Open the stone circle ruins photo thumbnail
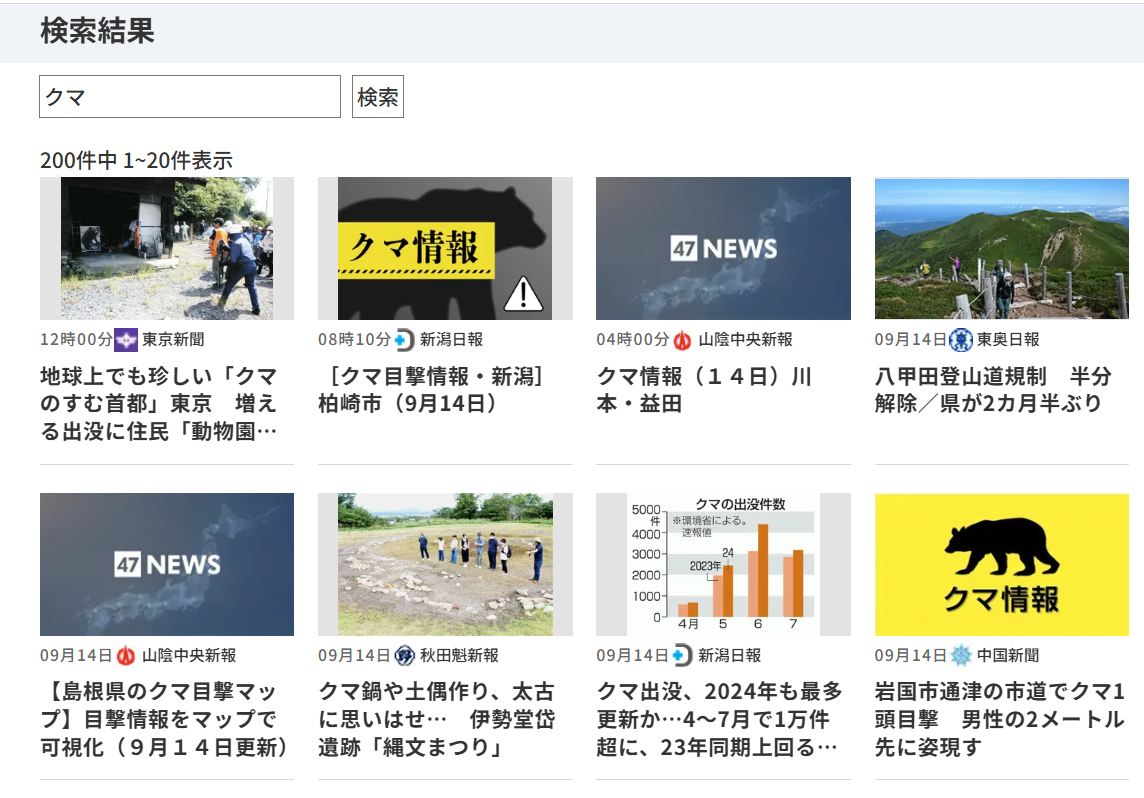Viewport: 1144px width, 798px height. [x=445, y=564]
